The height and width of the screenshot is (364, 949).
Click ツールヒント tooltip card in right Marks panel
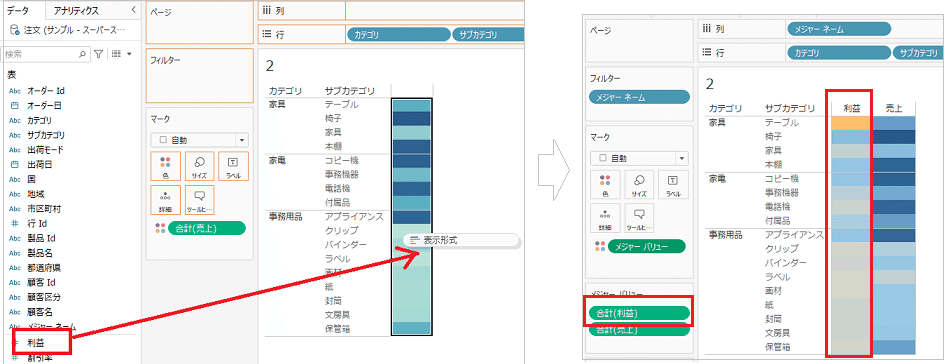[639, 218]
